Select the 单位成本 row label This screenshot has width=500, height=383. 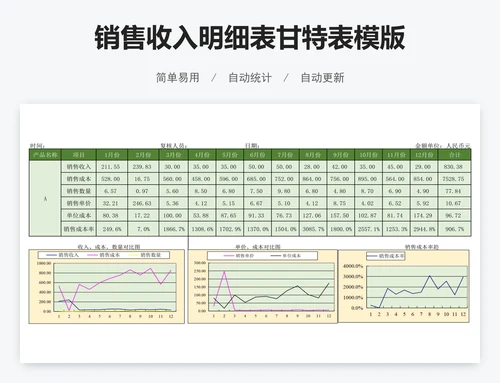79,216
